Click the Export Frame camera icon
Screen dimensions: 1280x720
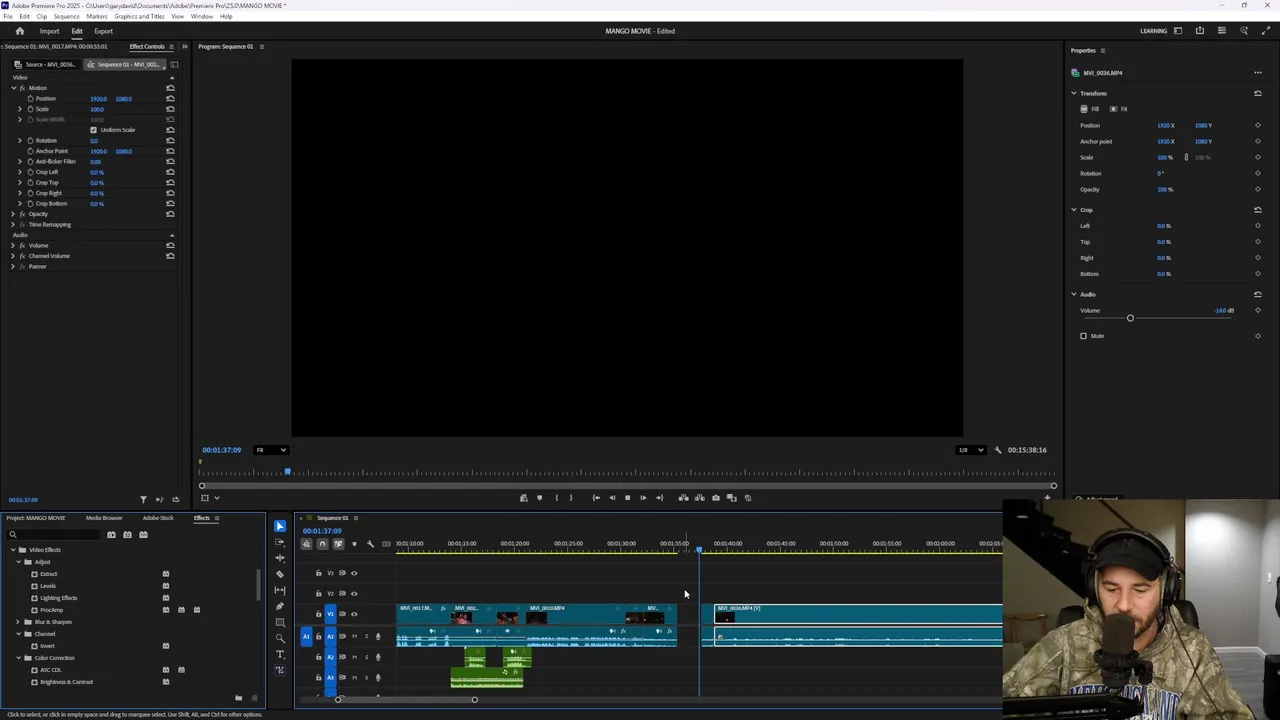coord(716,498)
